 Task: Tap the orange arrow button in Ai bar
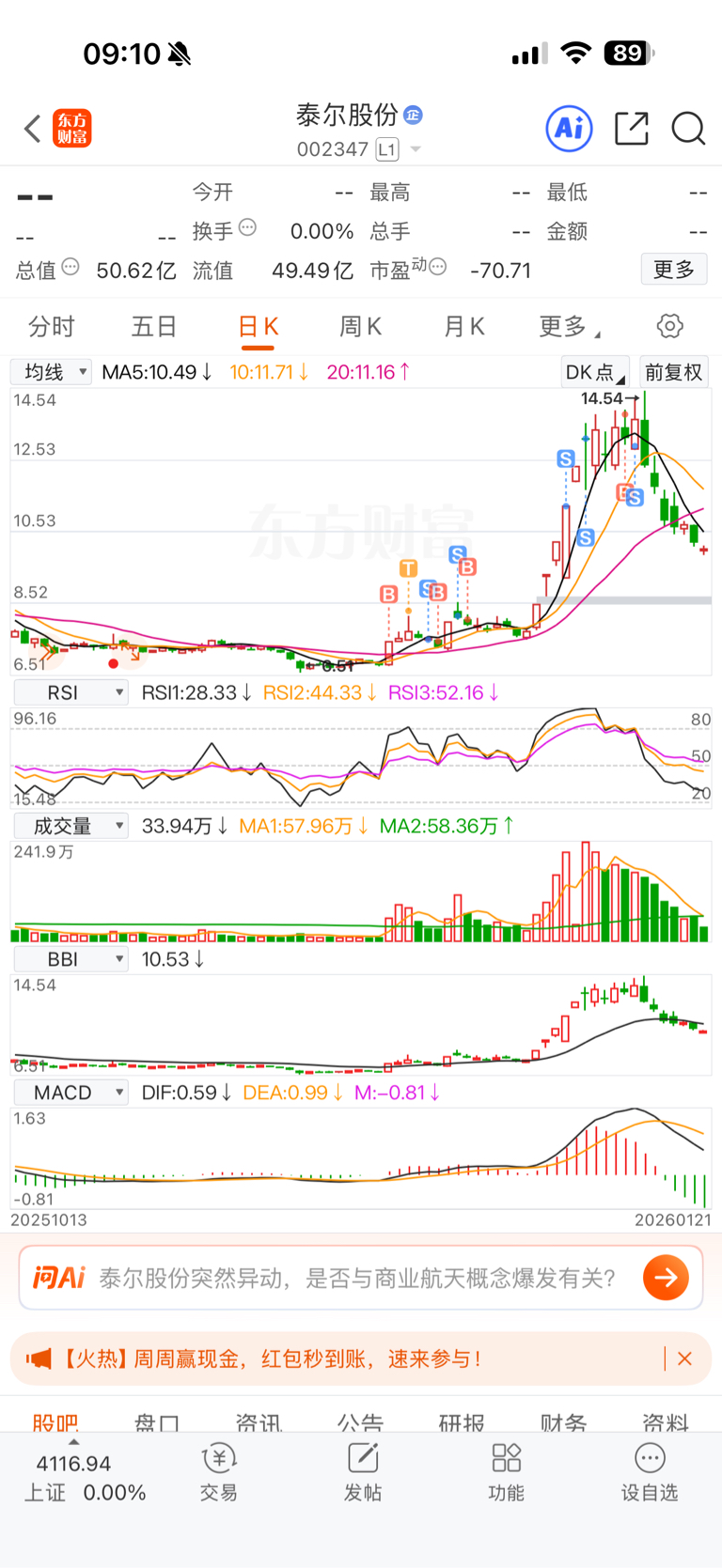(667, 1278)
